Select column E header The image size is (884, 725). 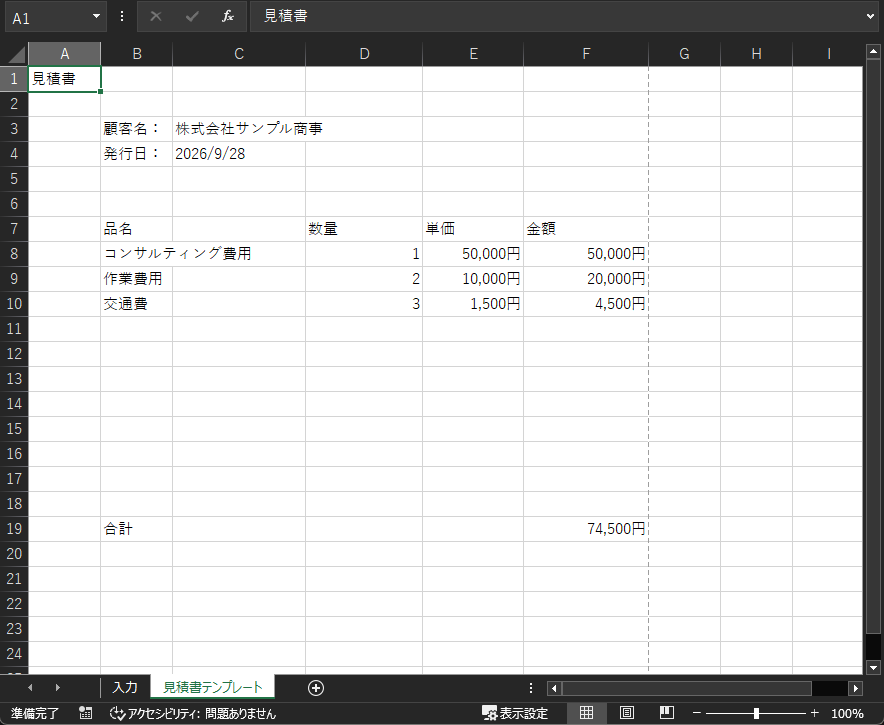(473, 54)
